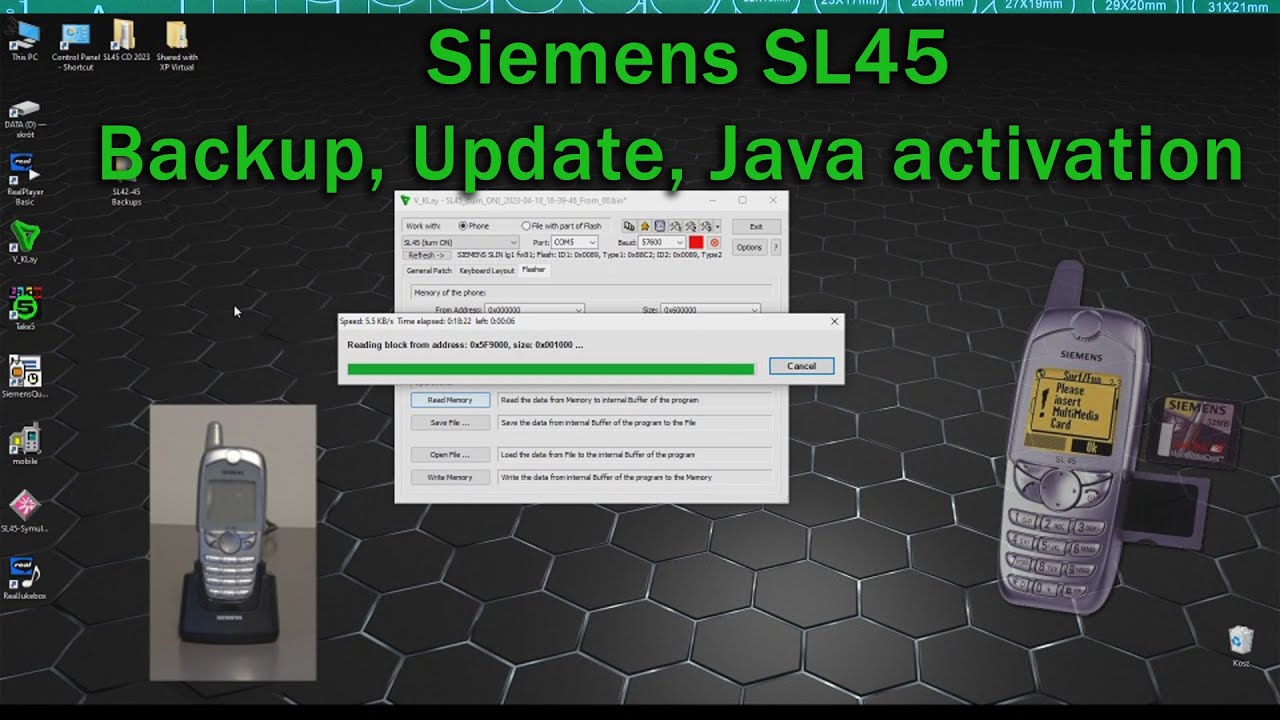Click the Read Memory button

tap(450, 400)
